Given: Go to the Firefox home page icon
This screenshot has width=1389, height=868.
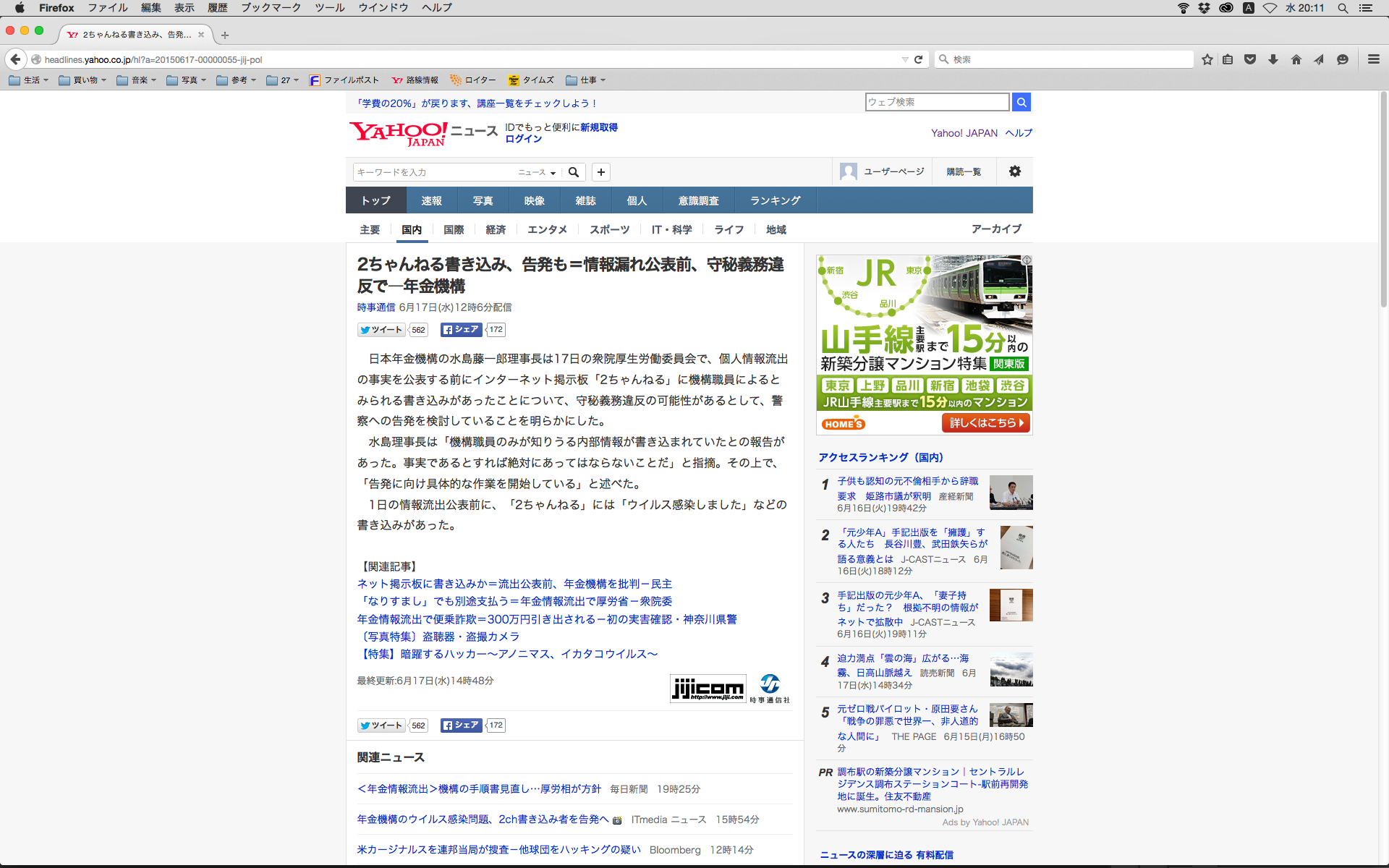Looking at the screenshot, I should tap(1296, 59).
